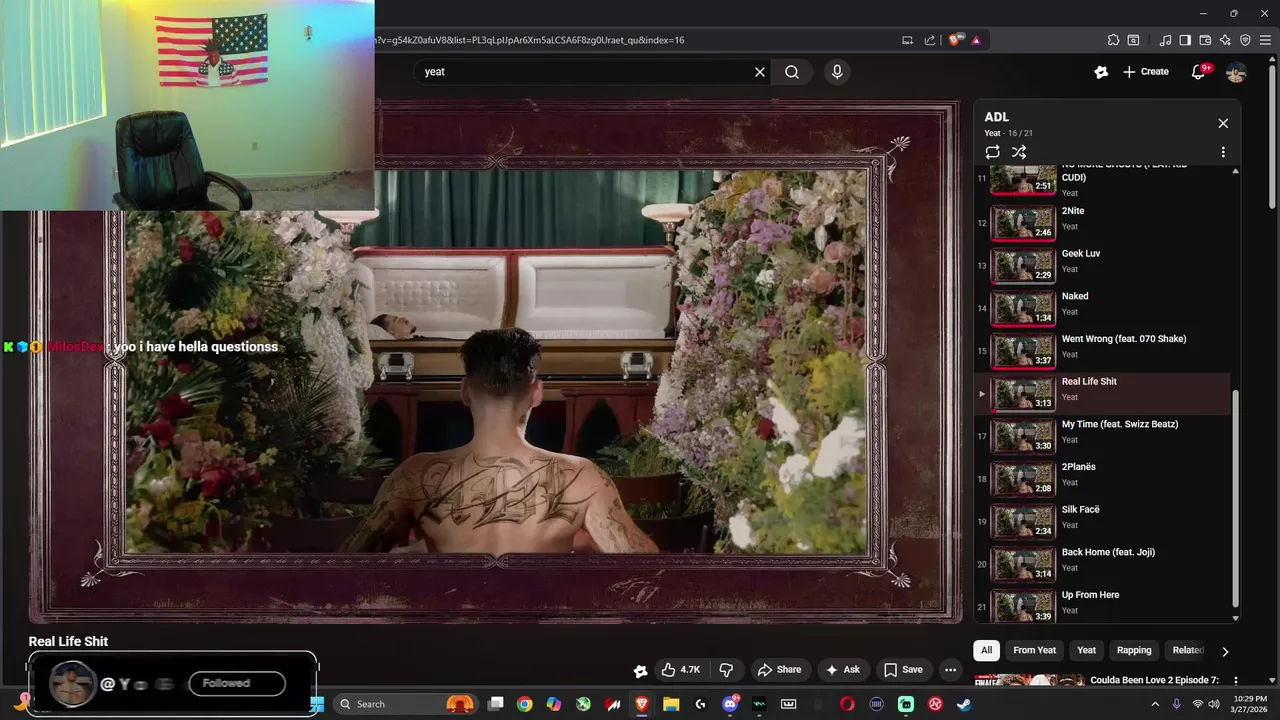
Task: Play Naked in the playlist
Action: click(1102, 308)
